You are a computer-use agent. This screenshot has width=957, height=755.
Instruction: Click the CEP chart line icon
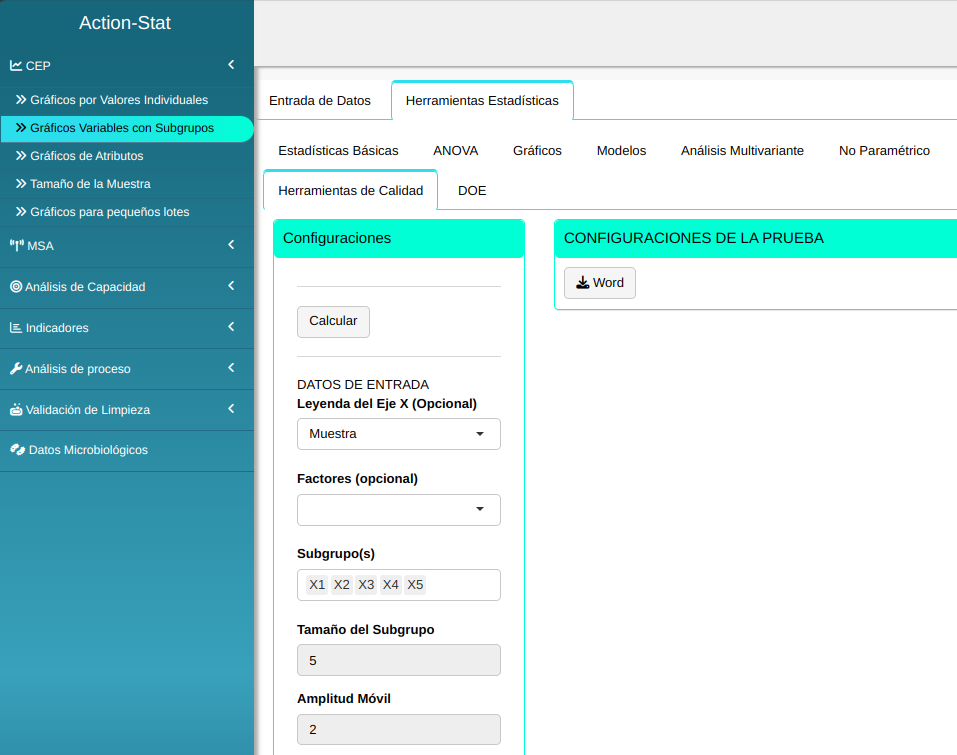tap(16, 66)
